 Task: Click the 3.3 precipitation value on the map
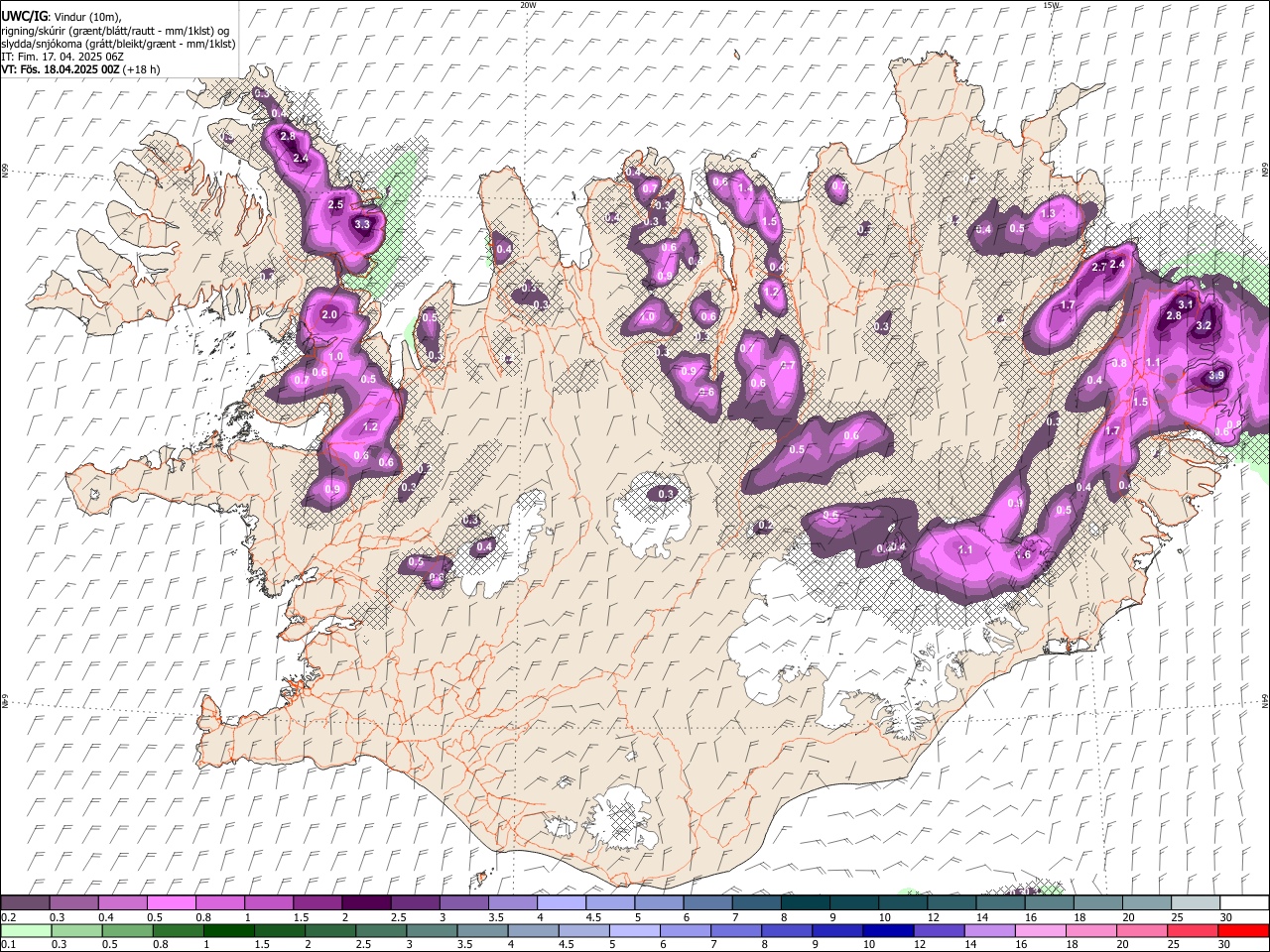(x=362, y=224)
